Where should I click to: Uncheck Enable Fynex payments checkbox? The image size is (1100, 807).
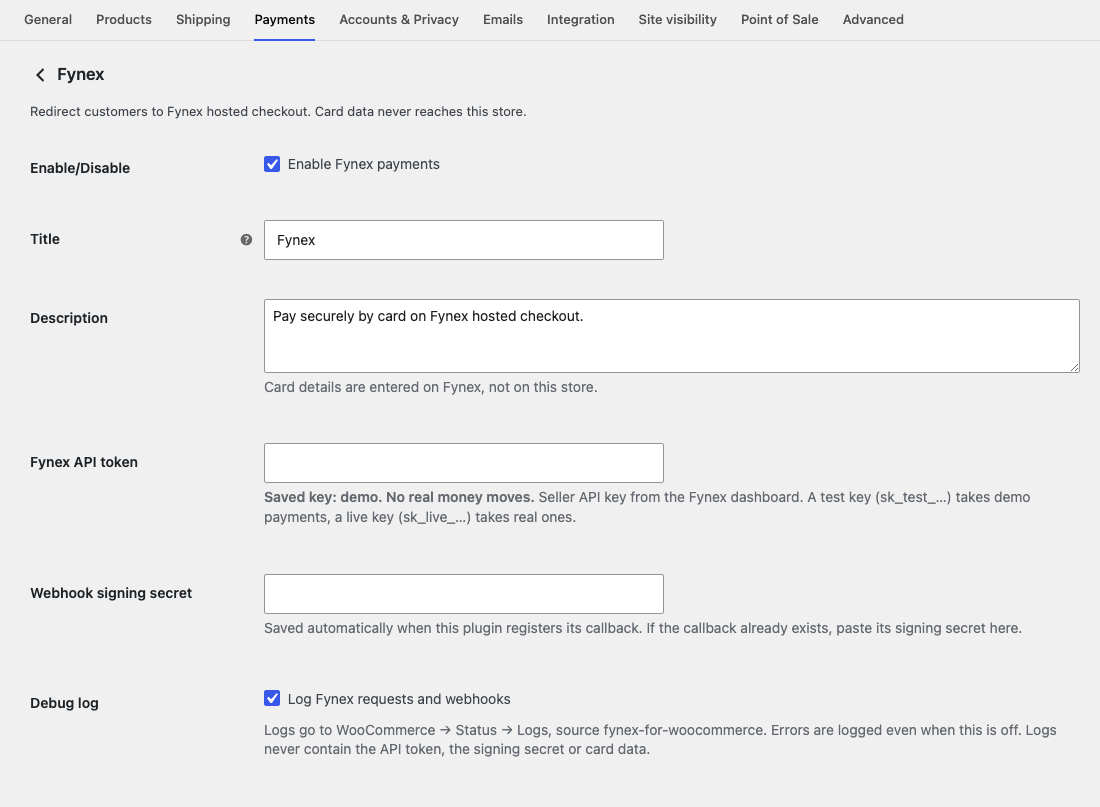coord(272,164)
